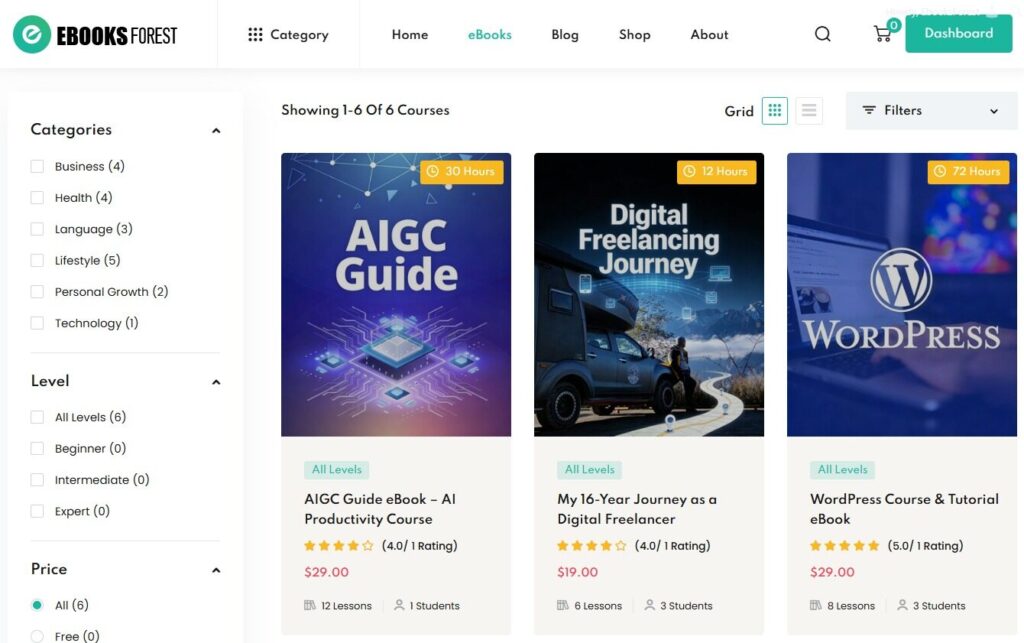Check the Business category checkbox

37,167
